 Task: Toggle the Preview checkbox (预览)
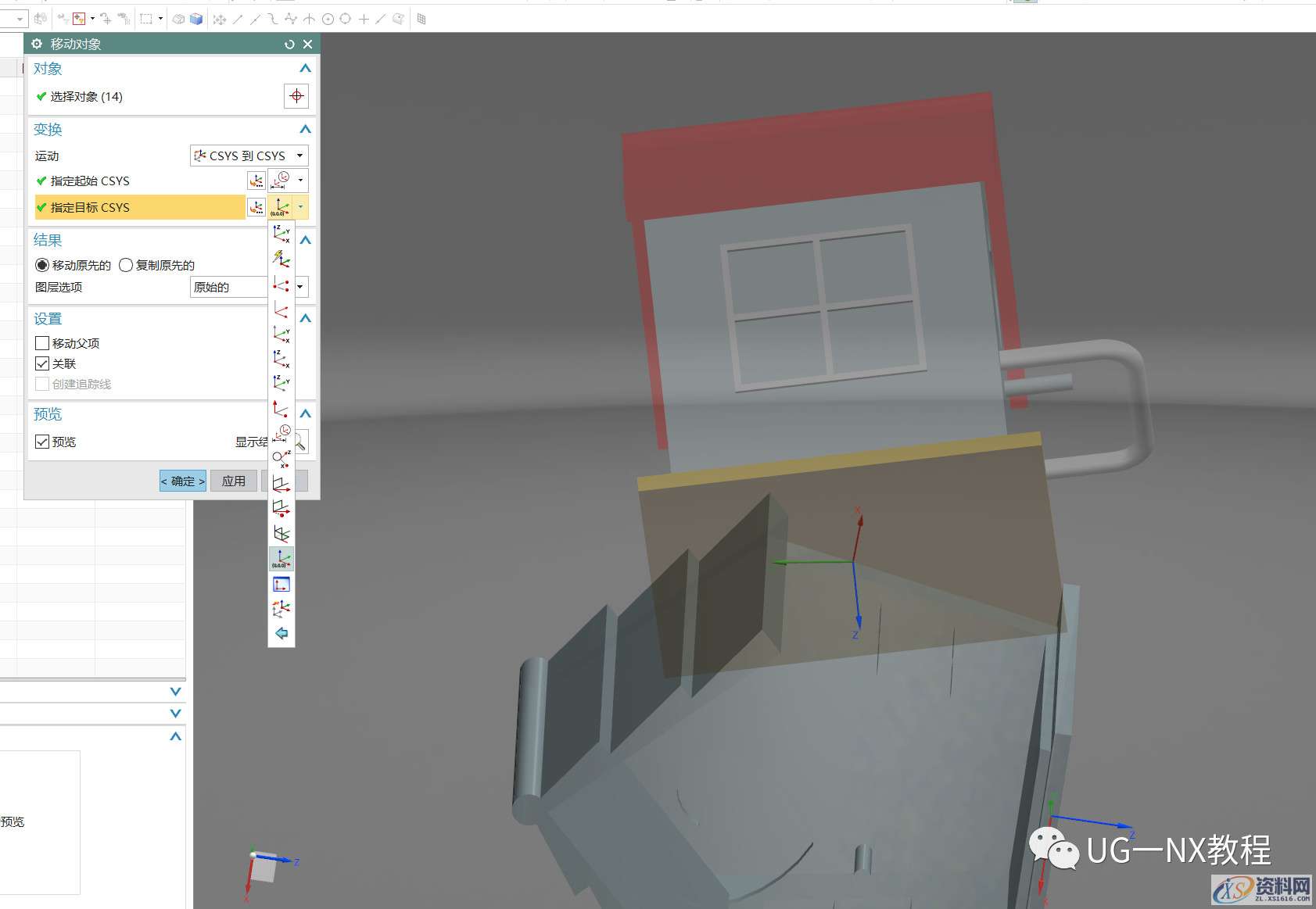point(42,442)
